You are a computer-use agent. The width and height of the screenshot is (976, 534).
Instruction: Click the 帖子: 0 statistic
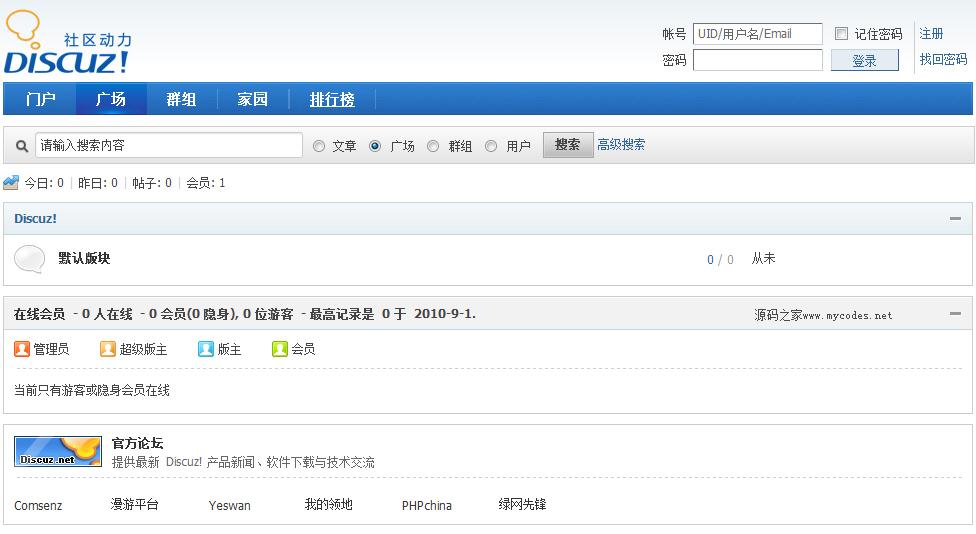152,183
